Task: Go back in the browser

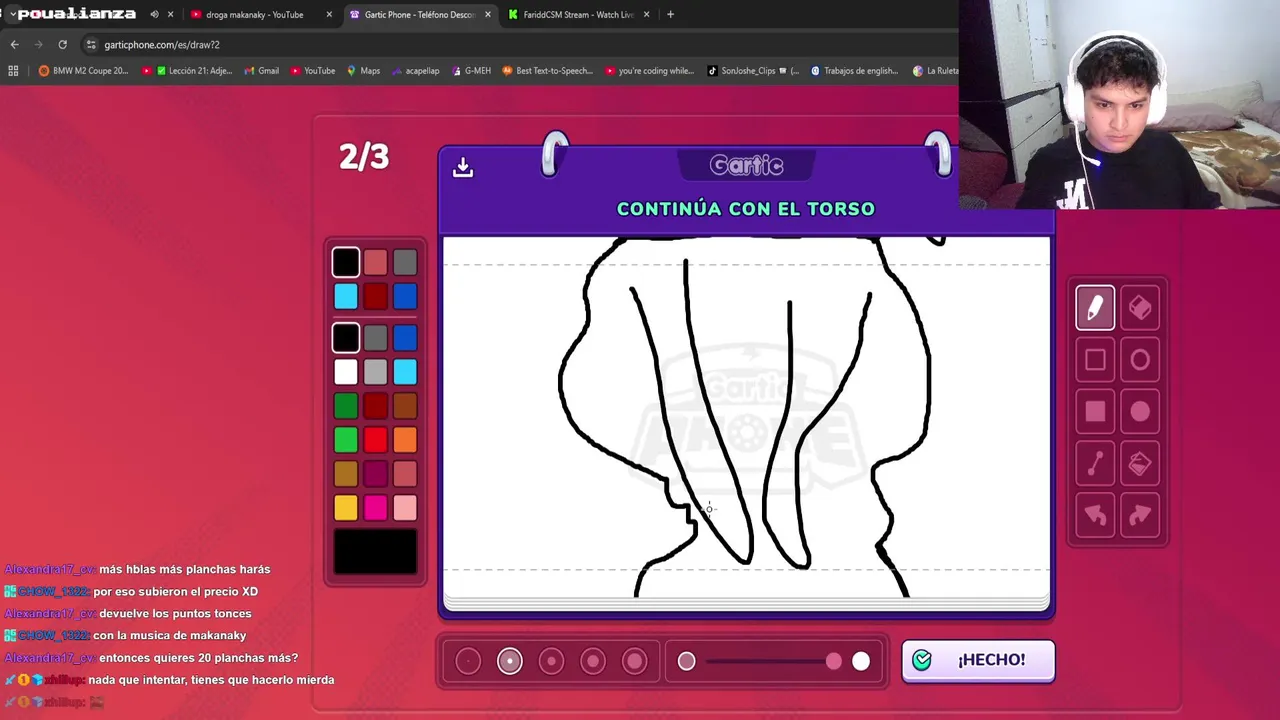Action: 14,44
